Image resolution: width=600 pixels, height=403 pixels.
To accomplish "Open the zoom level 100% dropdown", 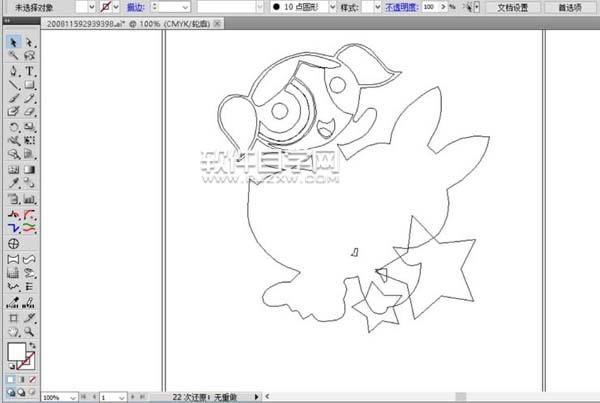I will click(x=73, y=398).
